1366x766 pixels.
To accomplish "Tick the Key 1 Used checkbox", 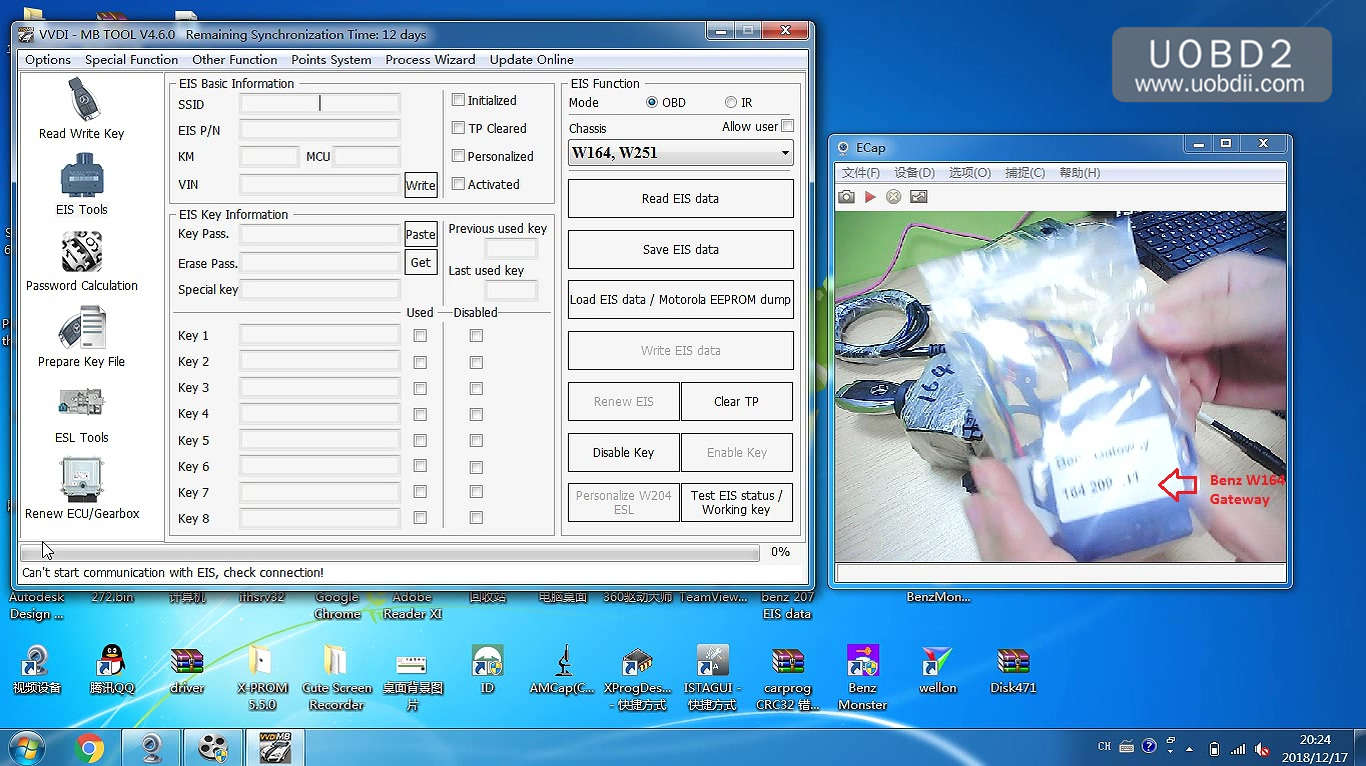I will coord(420,336).
